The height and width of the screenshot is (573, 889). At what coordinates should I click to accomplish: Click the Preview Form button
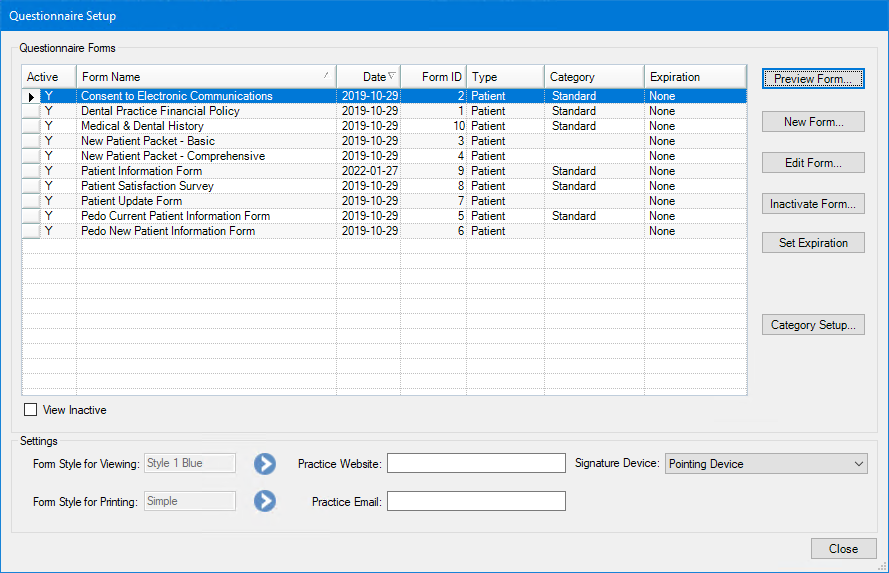tap(812, 78)
